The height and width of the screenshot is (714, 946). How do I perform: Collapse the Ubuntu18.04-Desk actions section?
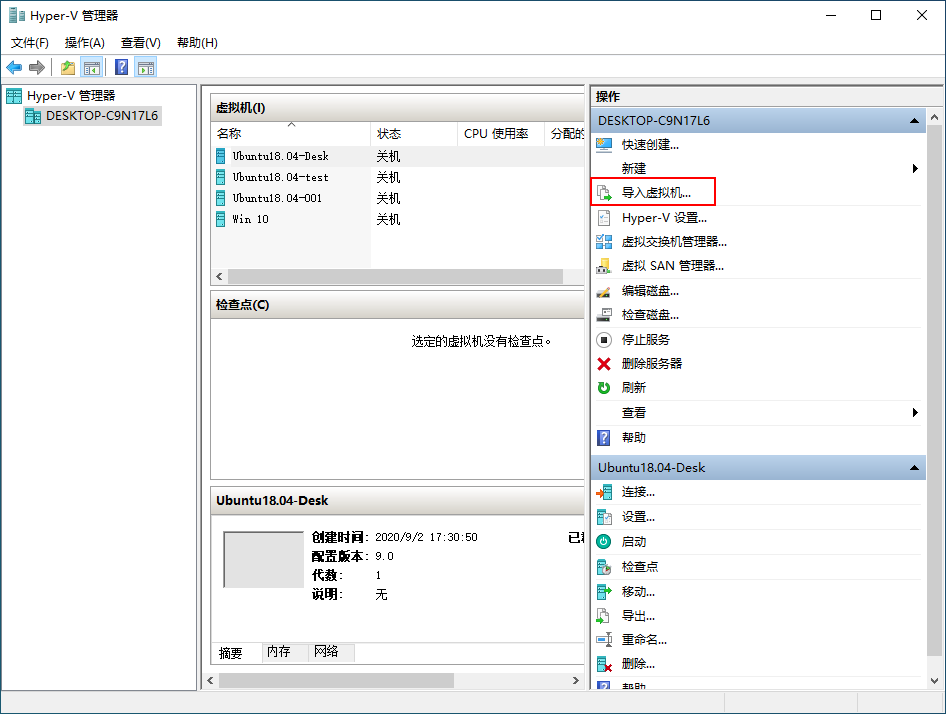913,467
